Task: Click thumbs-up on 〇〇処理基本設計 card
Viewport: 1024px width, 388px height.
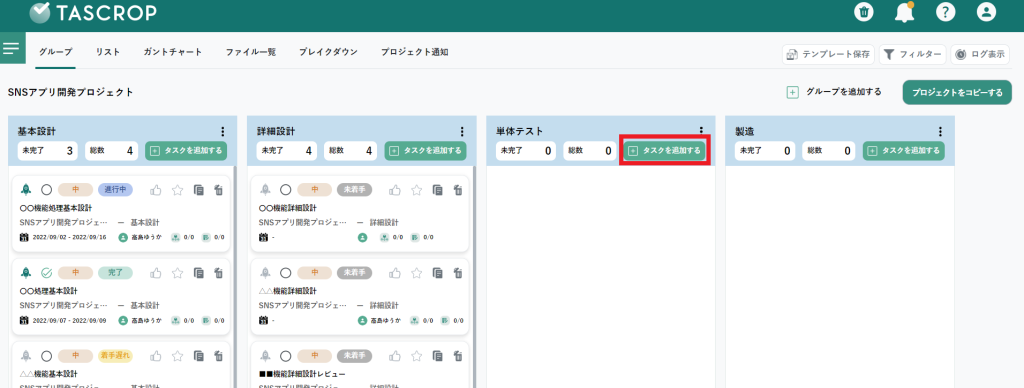Action: point(156,273)
